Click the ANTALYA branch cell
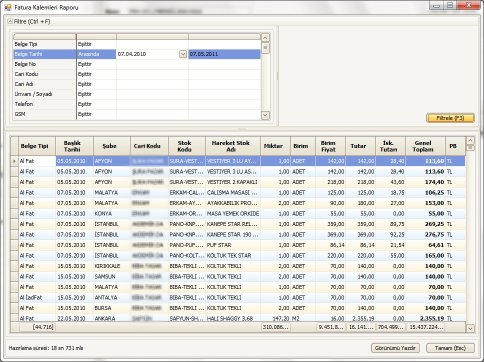Viewport: 484px width, 362px height. click(112, 297)
